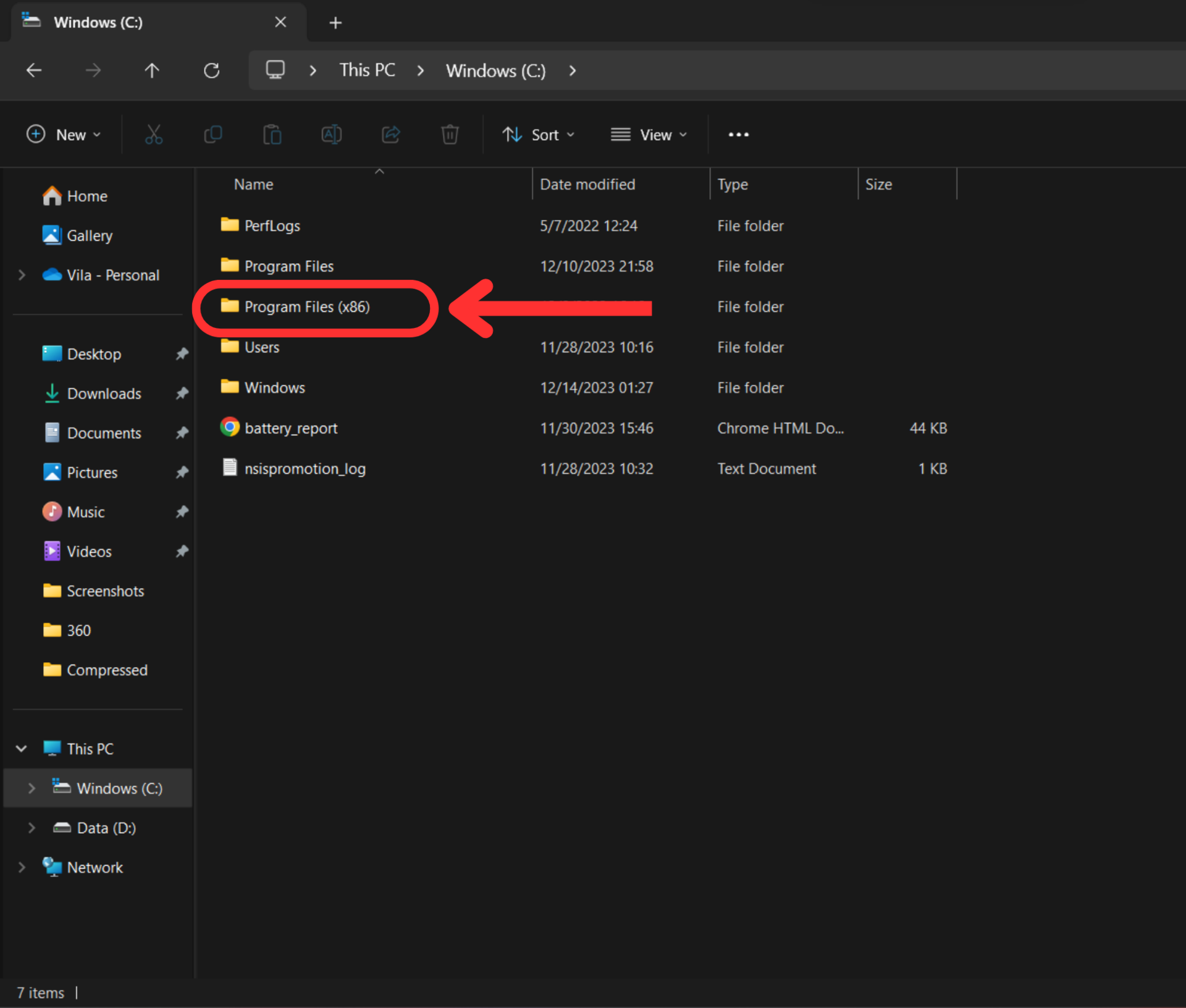Go up one directory level
The width and height of the screenshot is (1186, 1008).
pyautogui.click(x=152, y=70)
